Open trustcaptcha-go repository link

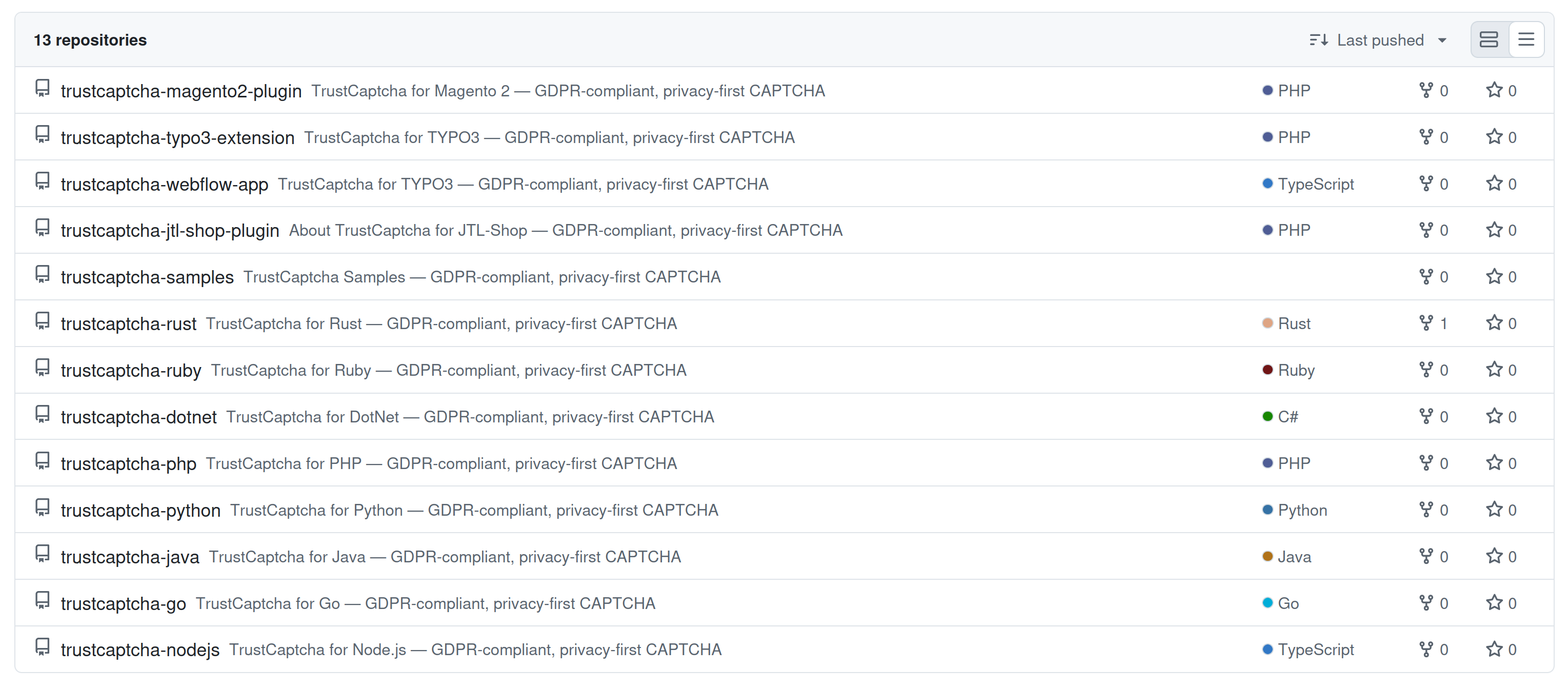coord(124,603)
